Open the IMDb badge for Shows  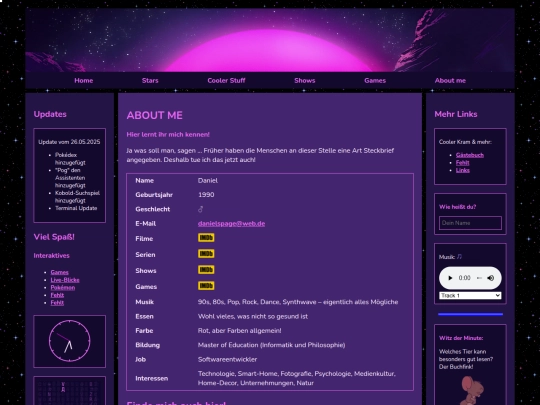point(206,270)
